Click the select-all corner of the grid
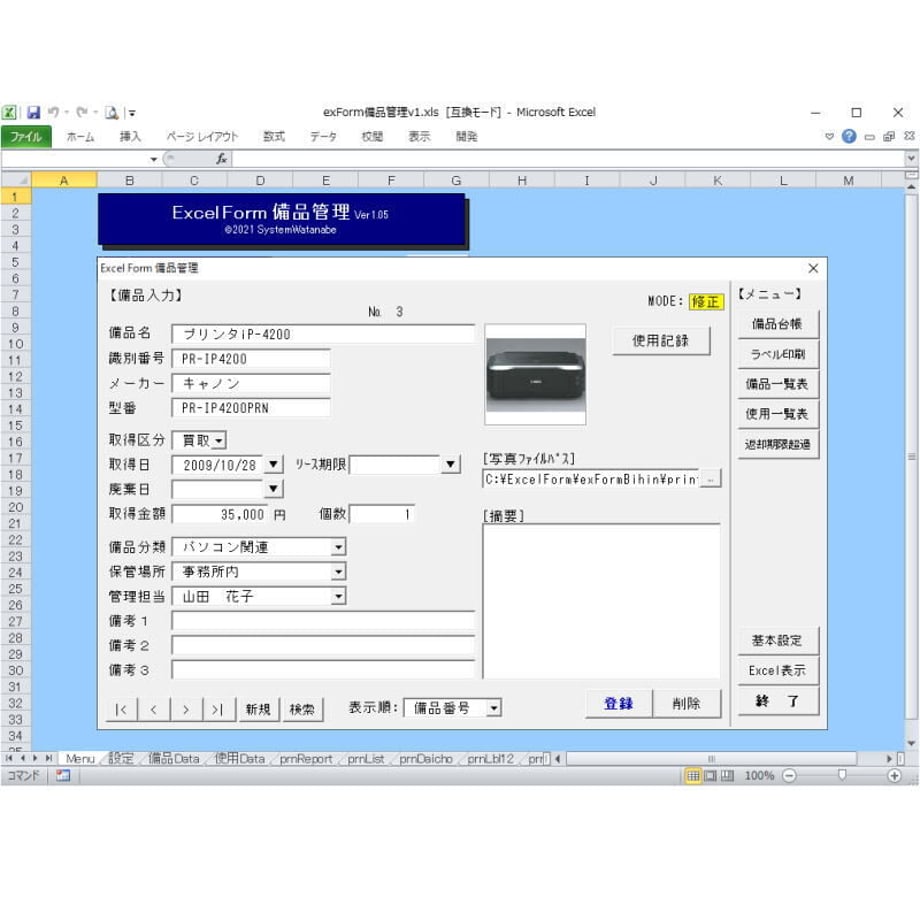 [16, 180]
